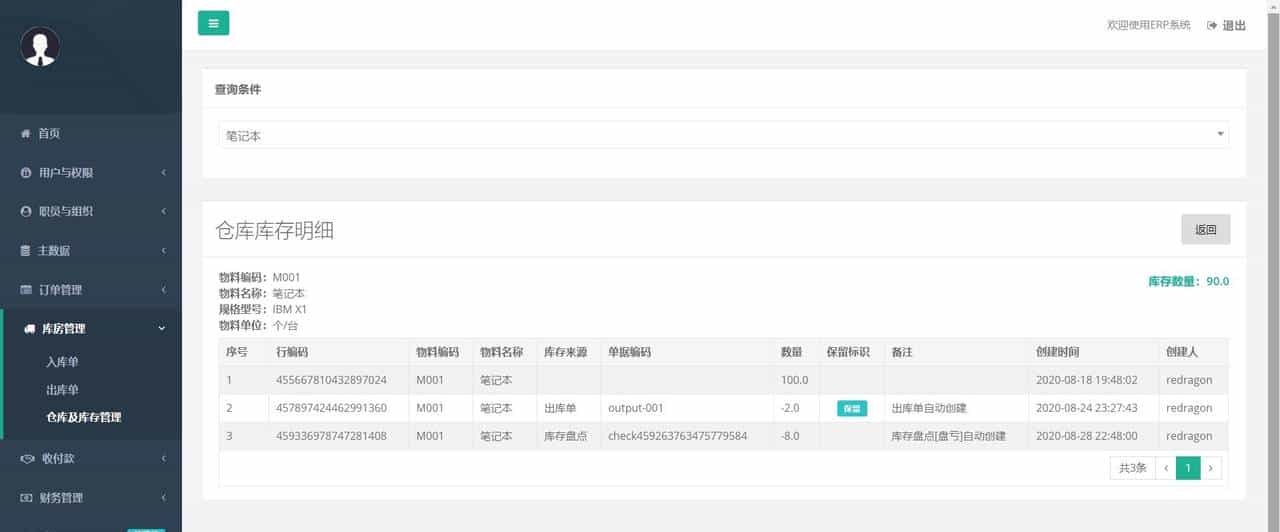
Task: Go to previous page in pagination
Action: click(x=1165, y=468)
